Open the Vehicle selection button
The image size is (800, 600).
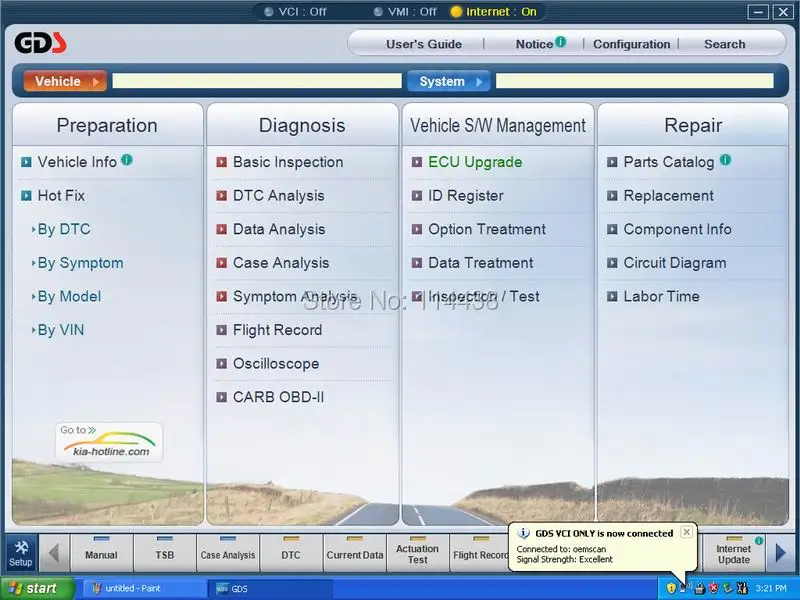[65, 81]
